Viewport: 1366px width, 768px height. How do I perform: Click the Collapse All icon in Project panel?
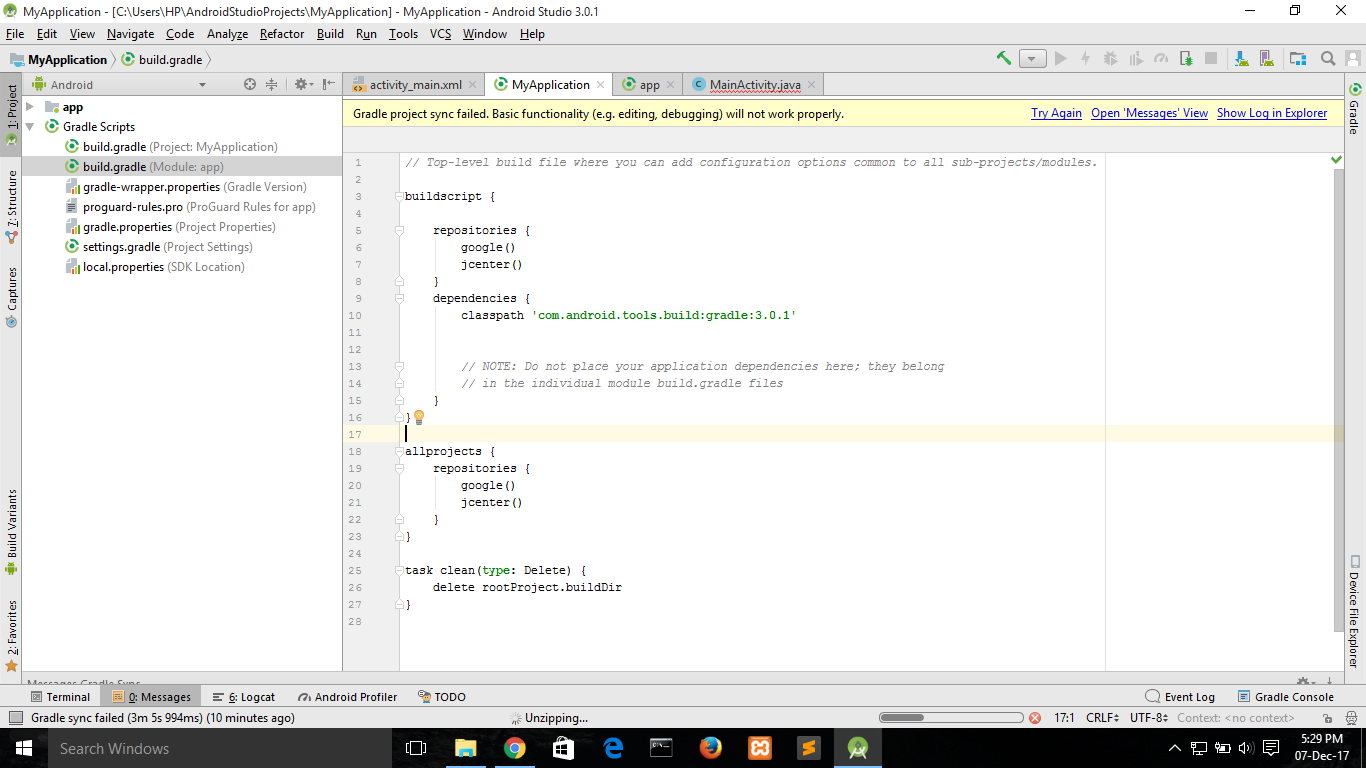(271, 85)
